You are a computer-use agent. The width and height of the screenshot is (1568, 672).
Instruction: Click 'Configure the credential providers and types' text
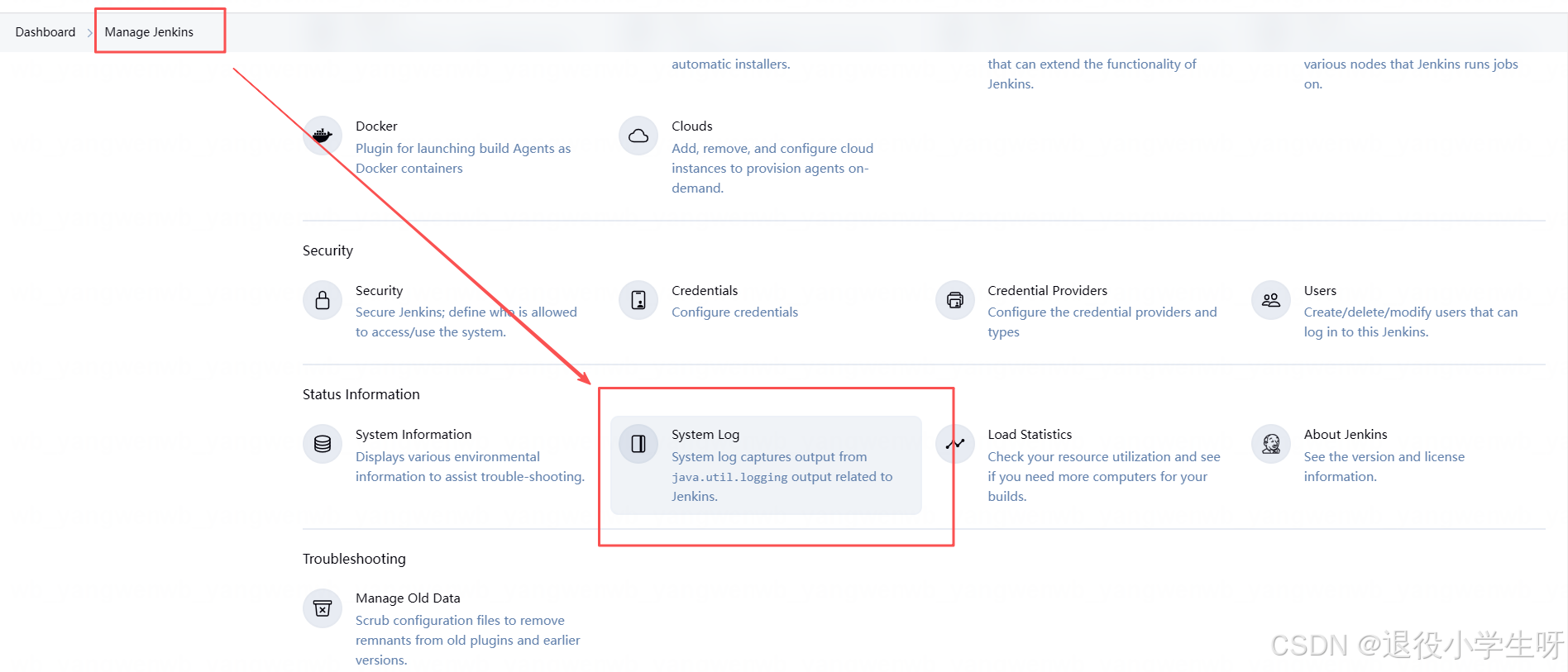click(x=1102, y=322)
